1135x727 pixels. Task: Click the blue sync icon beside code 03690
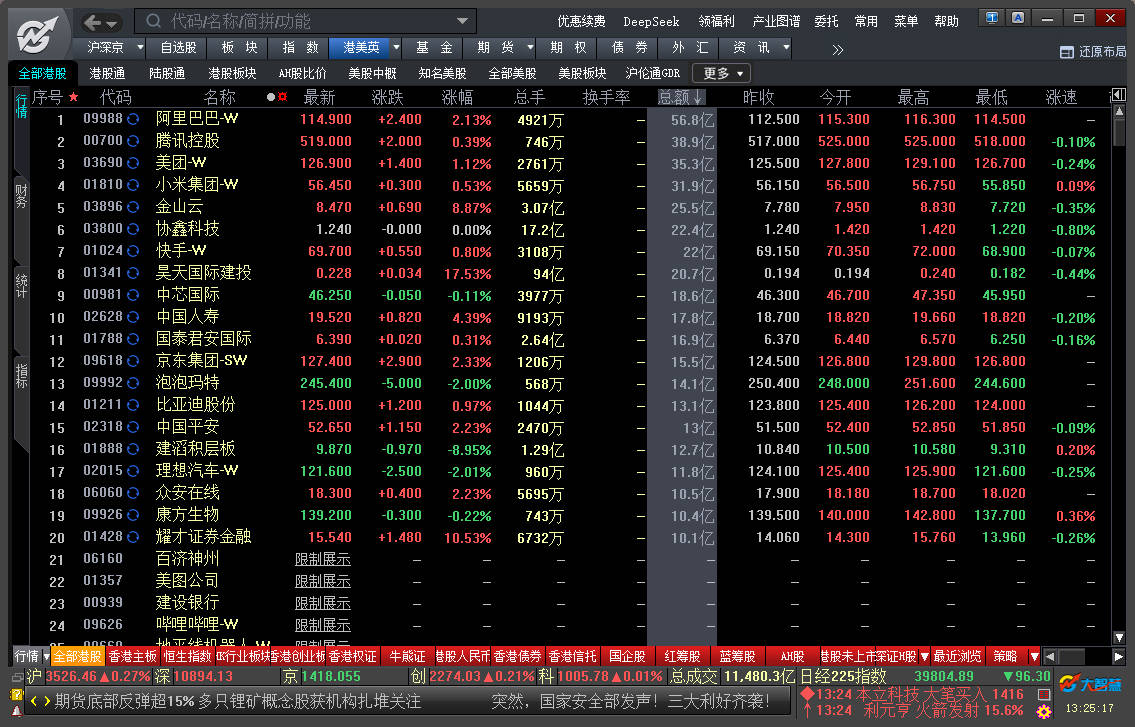(133, 163)
